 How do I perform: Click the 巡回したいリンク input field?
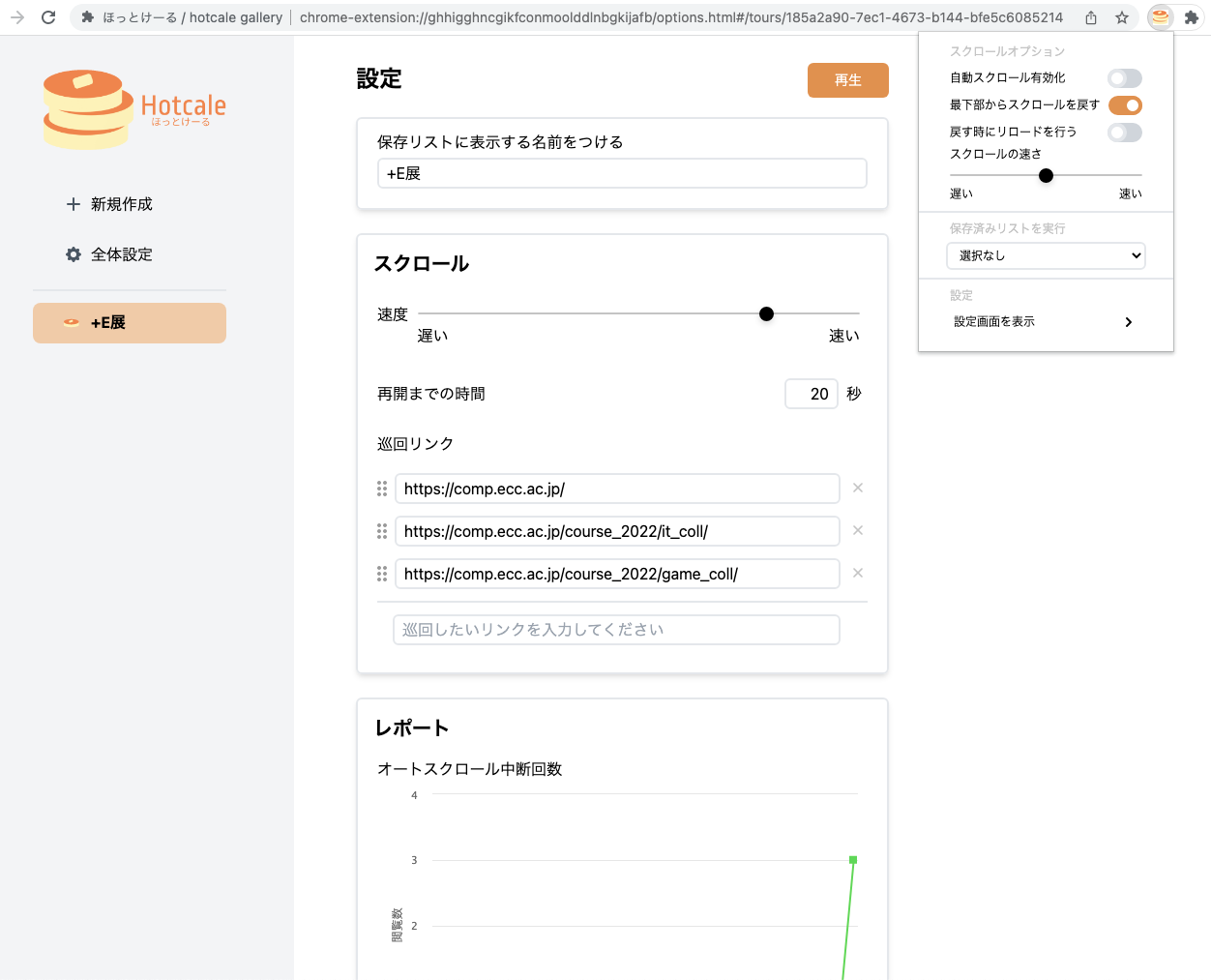pos(616,630)
